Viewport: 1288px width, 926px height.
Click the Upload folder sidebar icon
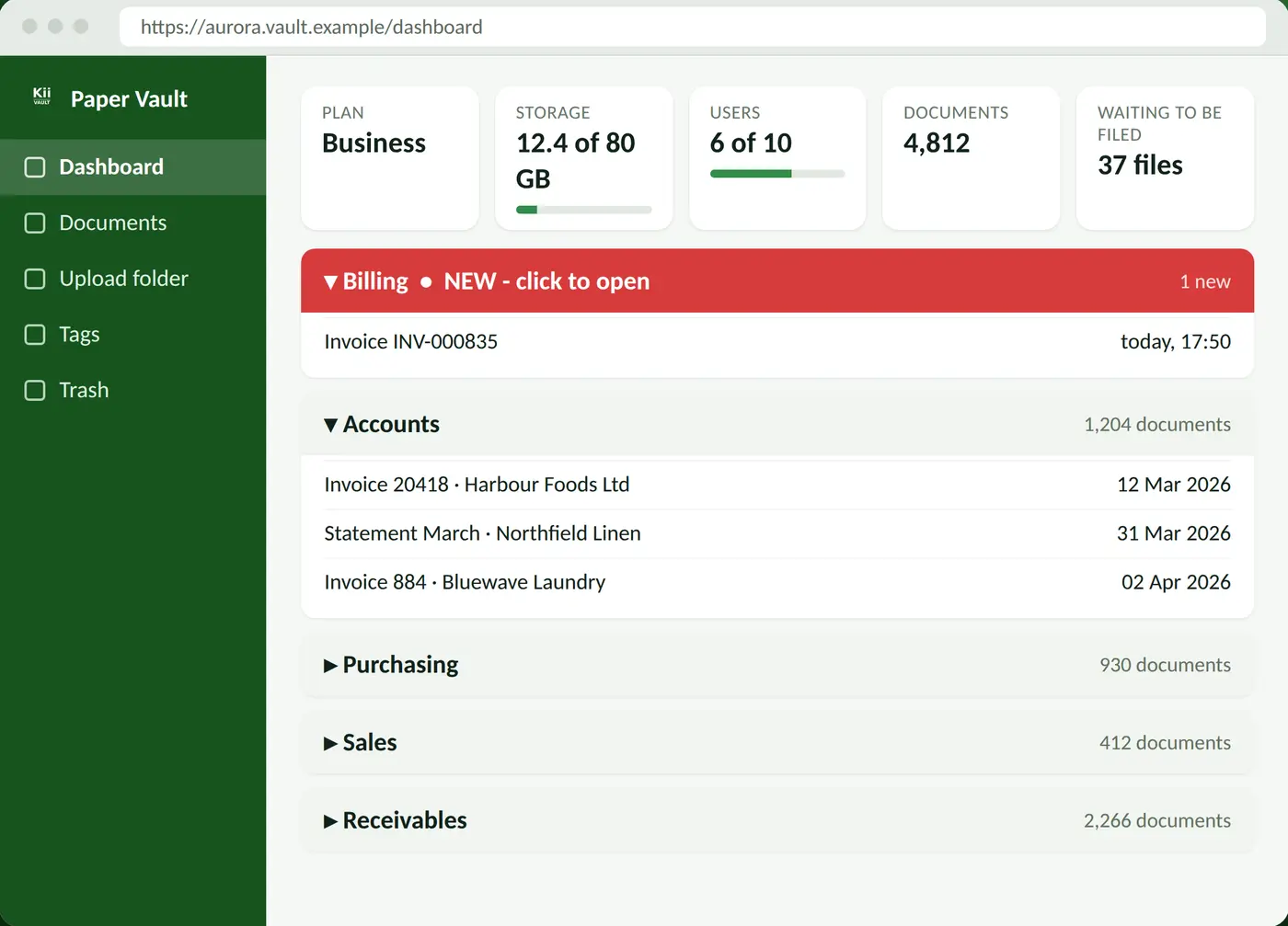(x=35, y=279)
